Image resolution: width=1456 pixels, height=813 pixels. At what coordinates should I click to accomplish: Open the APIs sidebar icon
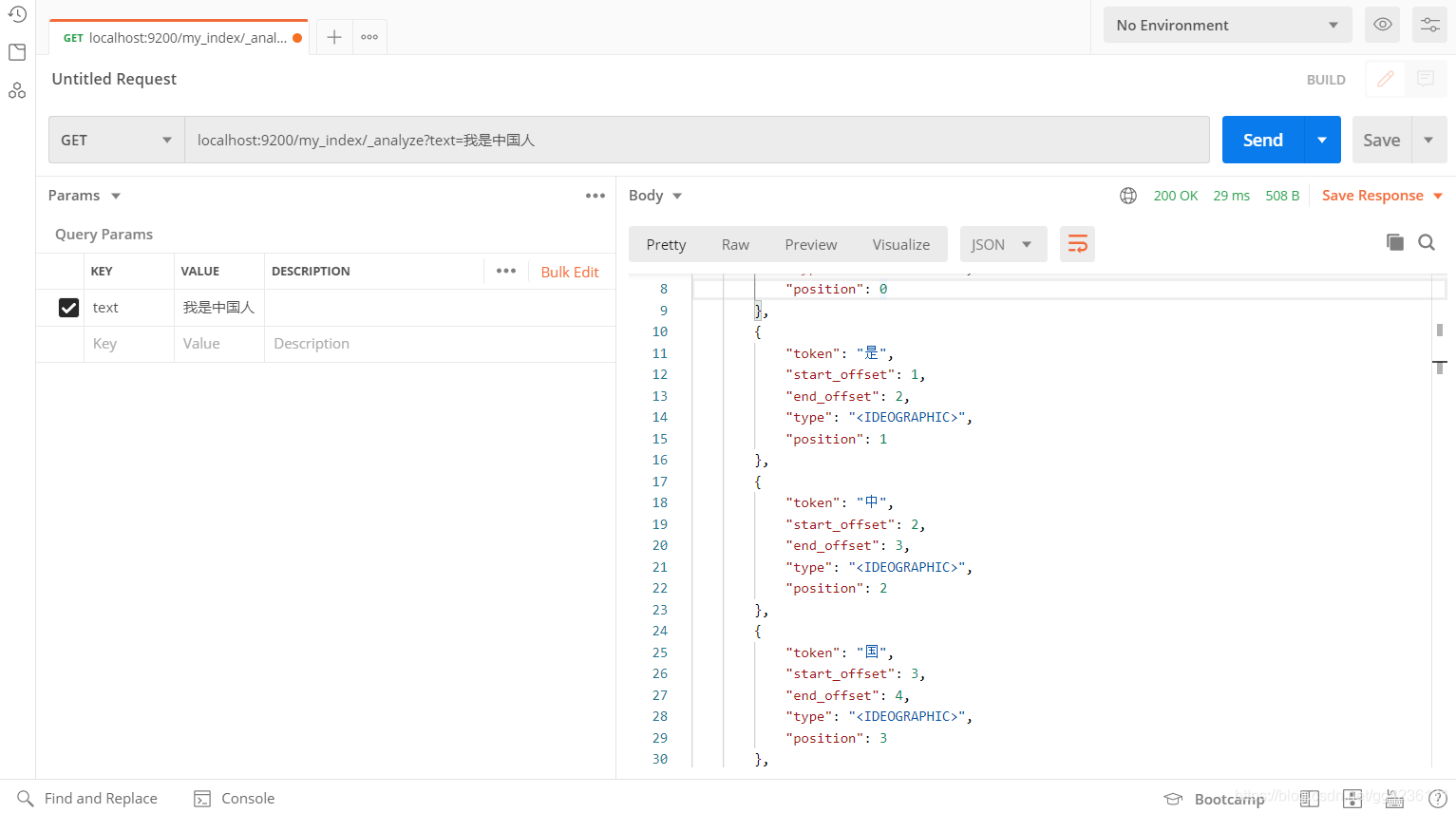[x=17, y=90]
